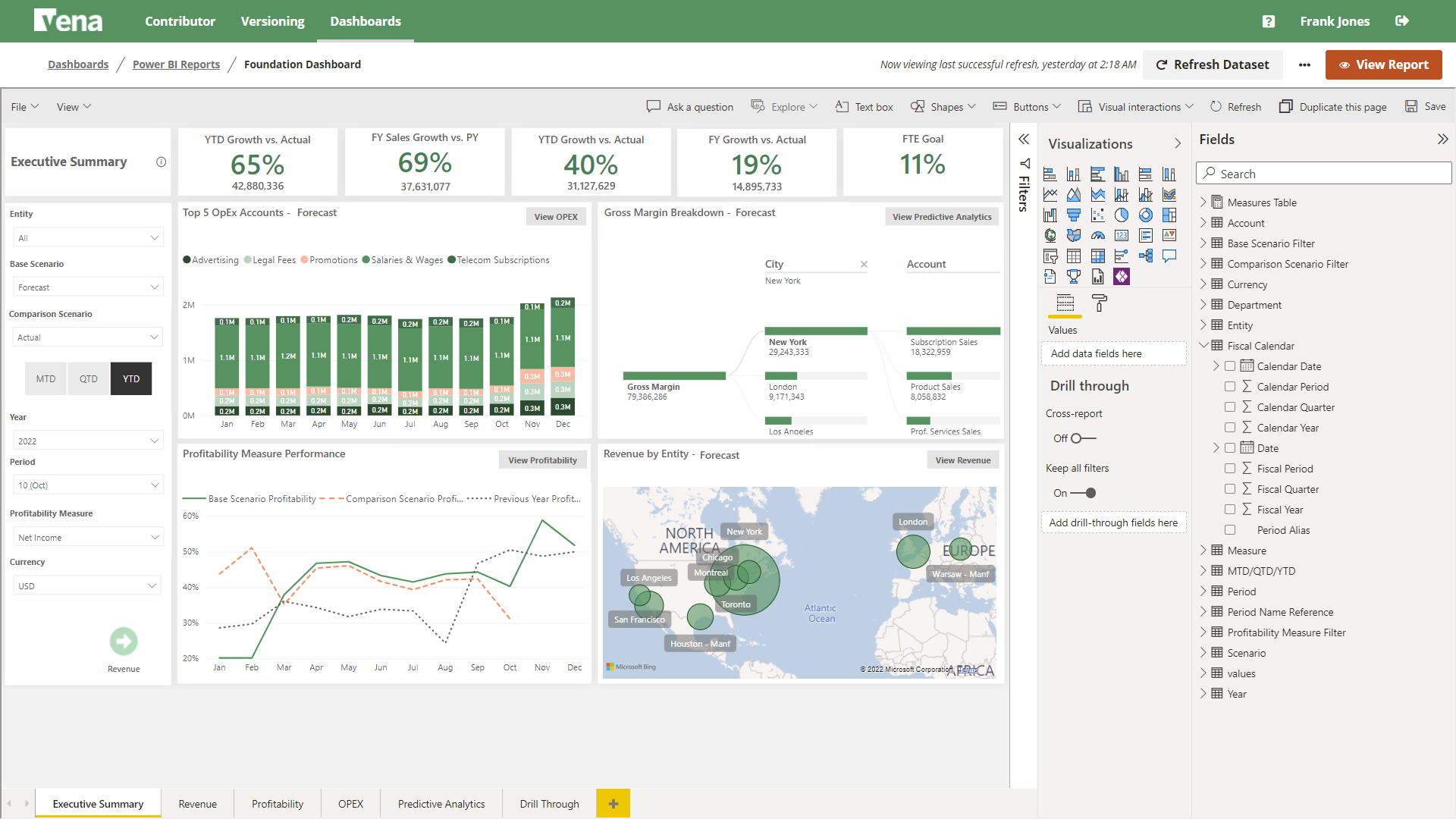Click the View OPEX button
1456x819 pixels.
coord(556,217)
